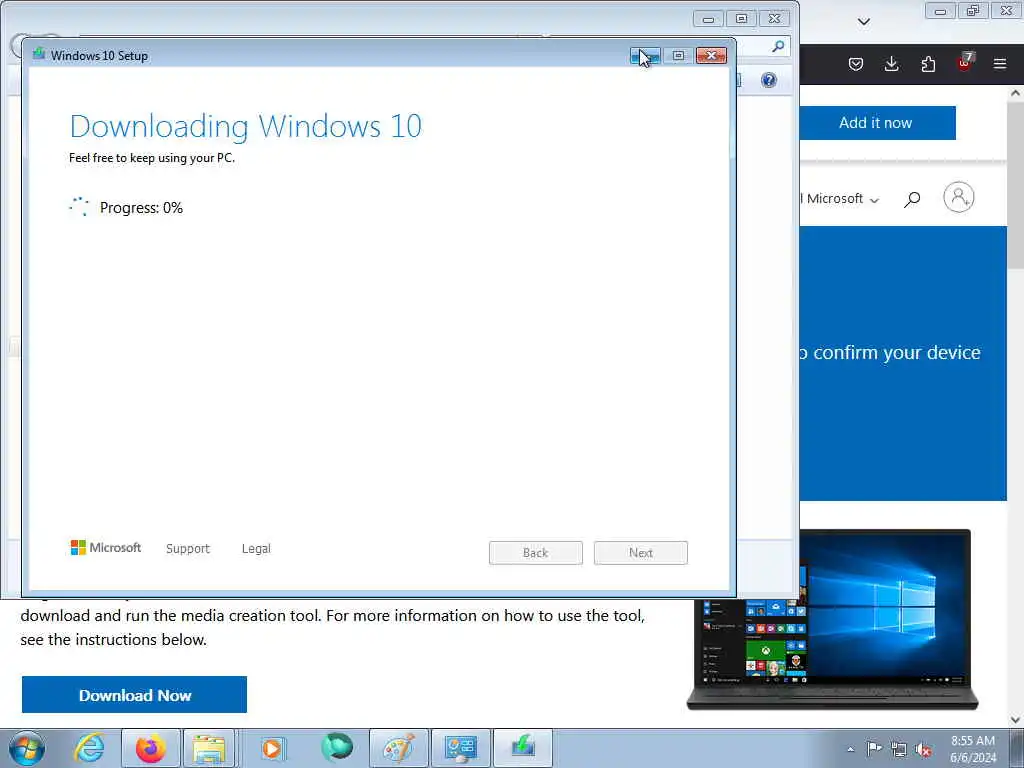Open the Control Panel taskbar item
1024x768 pixels.
click(x=460, y=748)
